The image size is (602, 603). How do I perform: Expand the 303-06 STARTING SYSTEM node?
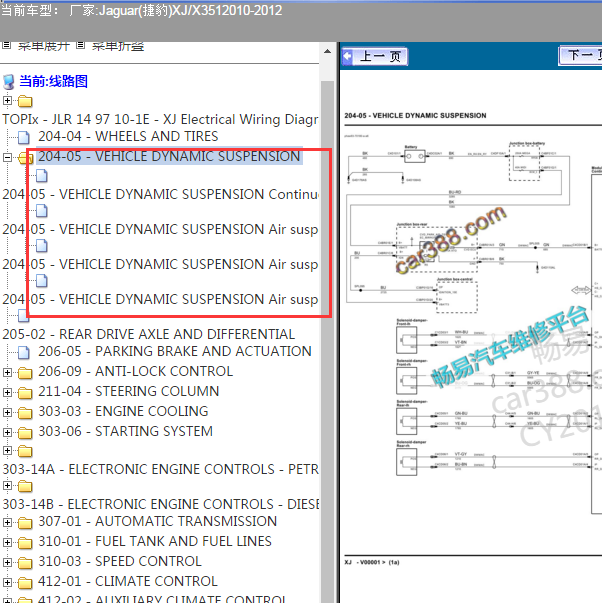[7, 432]
